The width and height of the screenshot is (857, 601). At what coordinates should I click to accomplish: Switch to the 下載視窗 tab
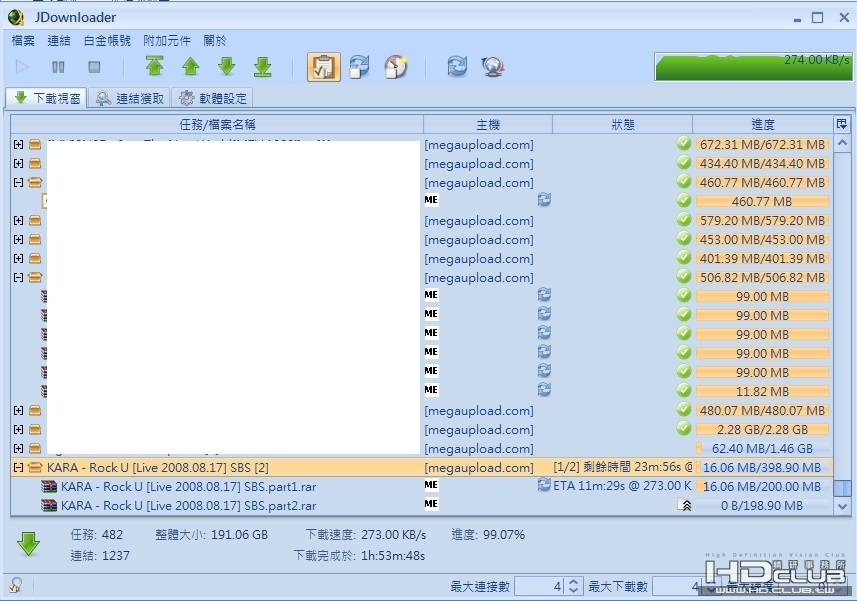(x=47, y=98)
